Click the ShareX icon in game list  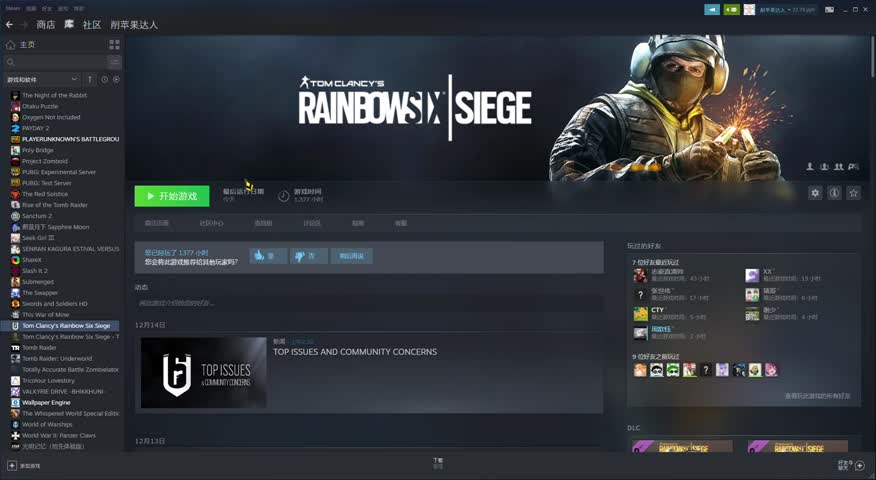pos(16,260)
